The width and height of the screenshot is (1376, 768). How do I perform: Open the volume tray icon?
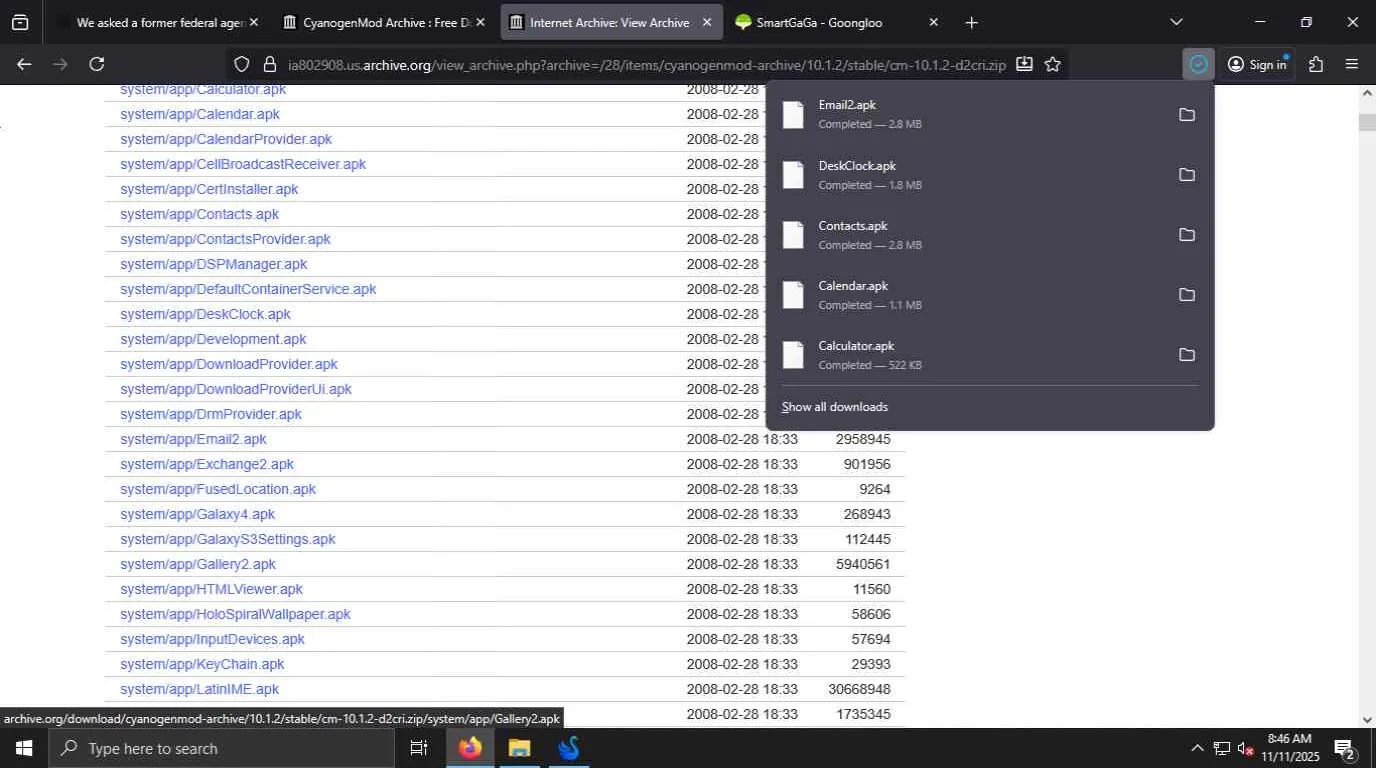(1245, 748)
